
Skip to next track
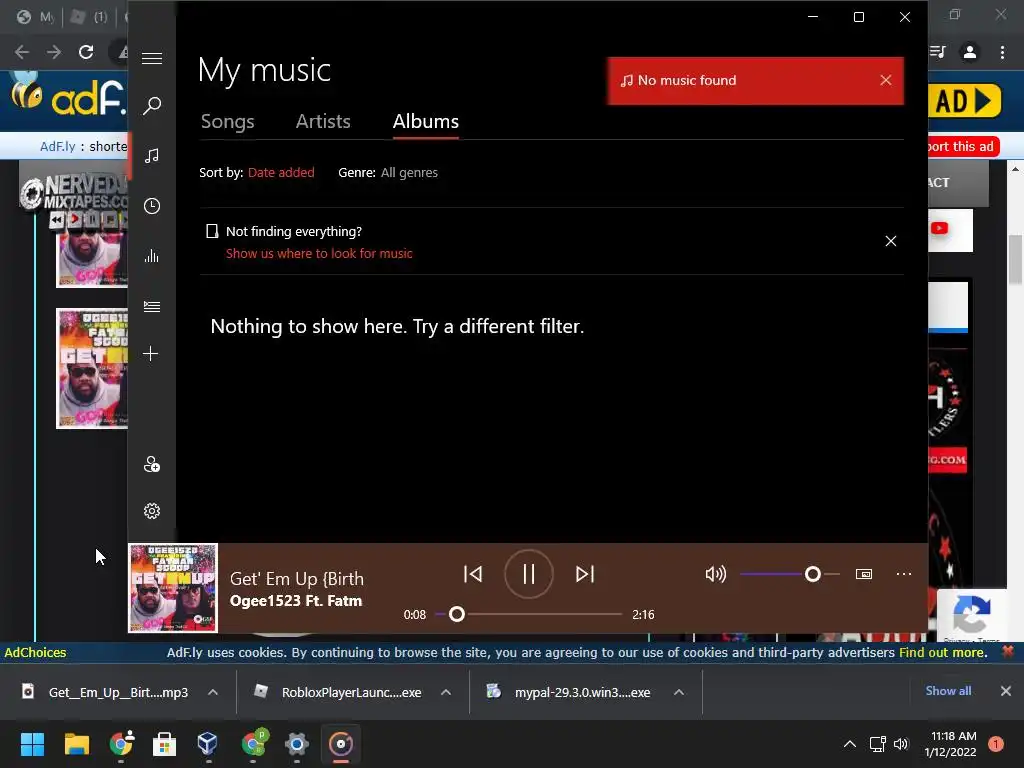click(584, 574)
